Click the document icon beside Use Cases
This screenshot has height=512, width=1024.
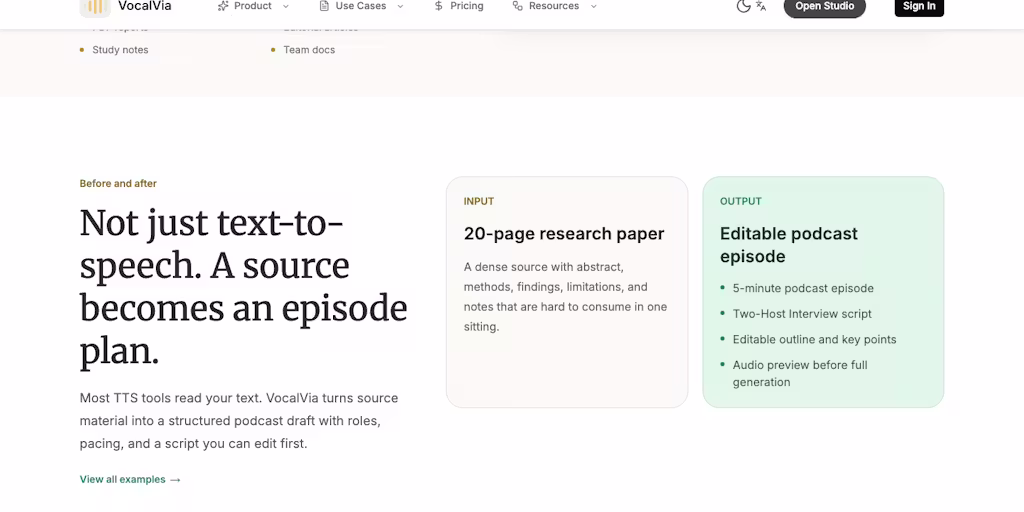(x=324, y=6)
